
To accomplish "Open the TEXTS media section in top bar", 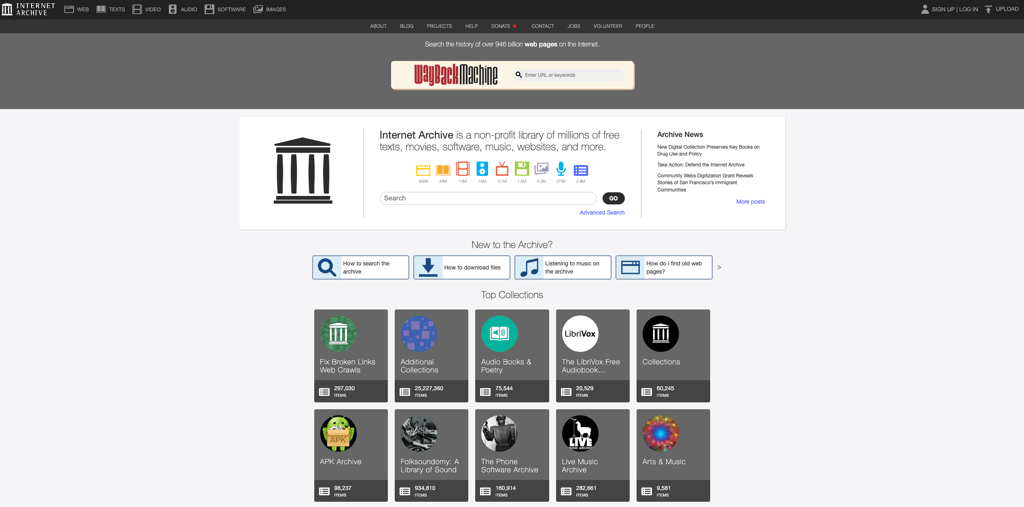I will (110, 9).
